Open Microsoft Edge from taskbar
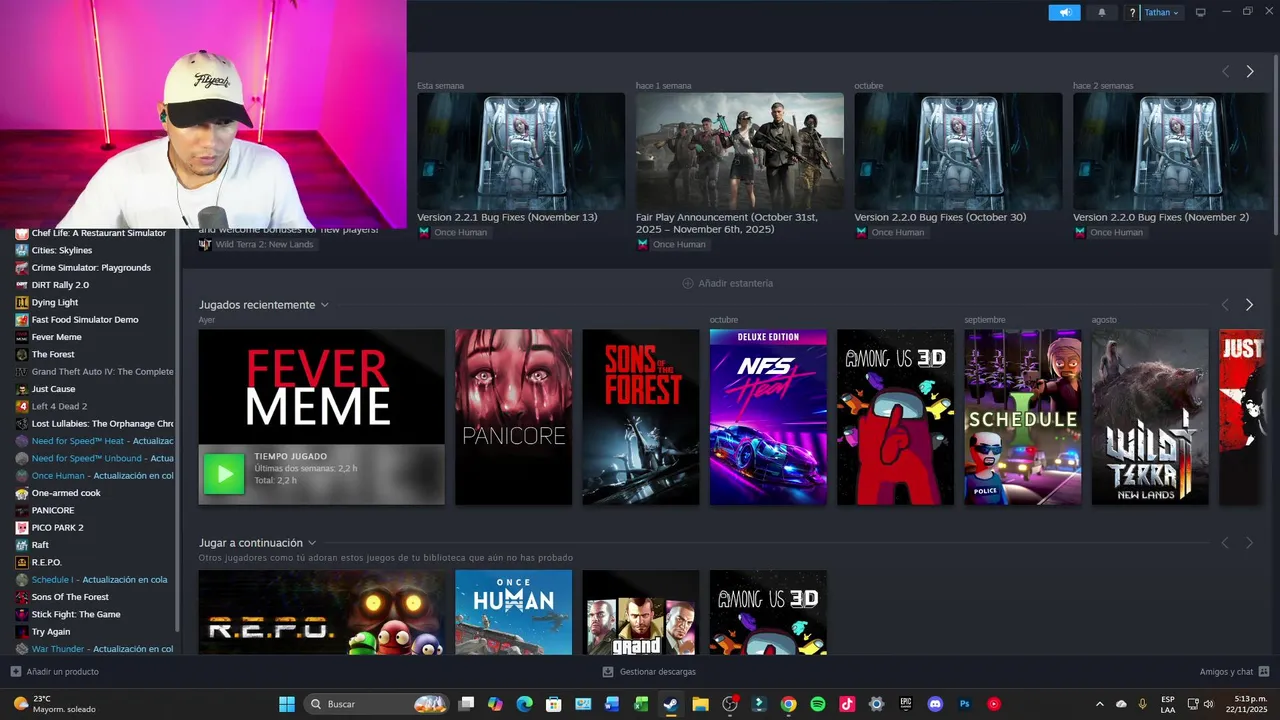Screen dimensions: 1280x720 [525, 704]
